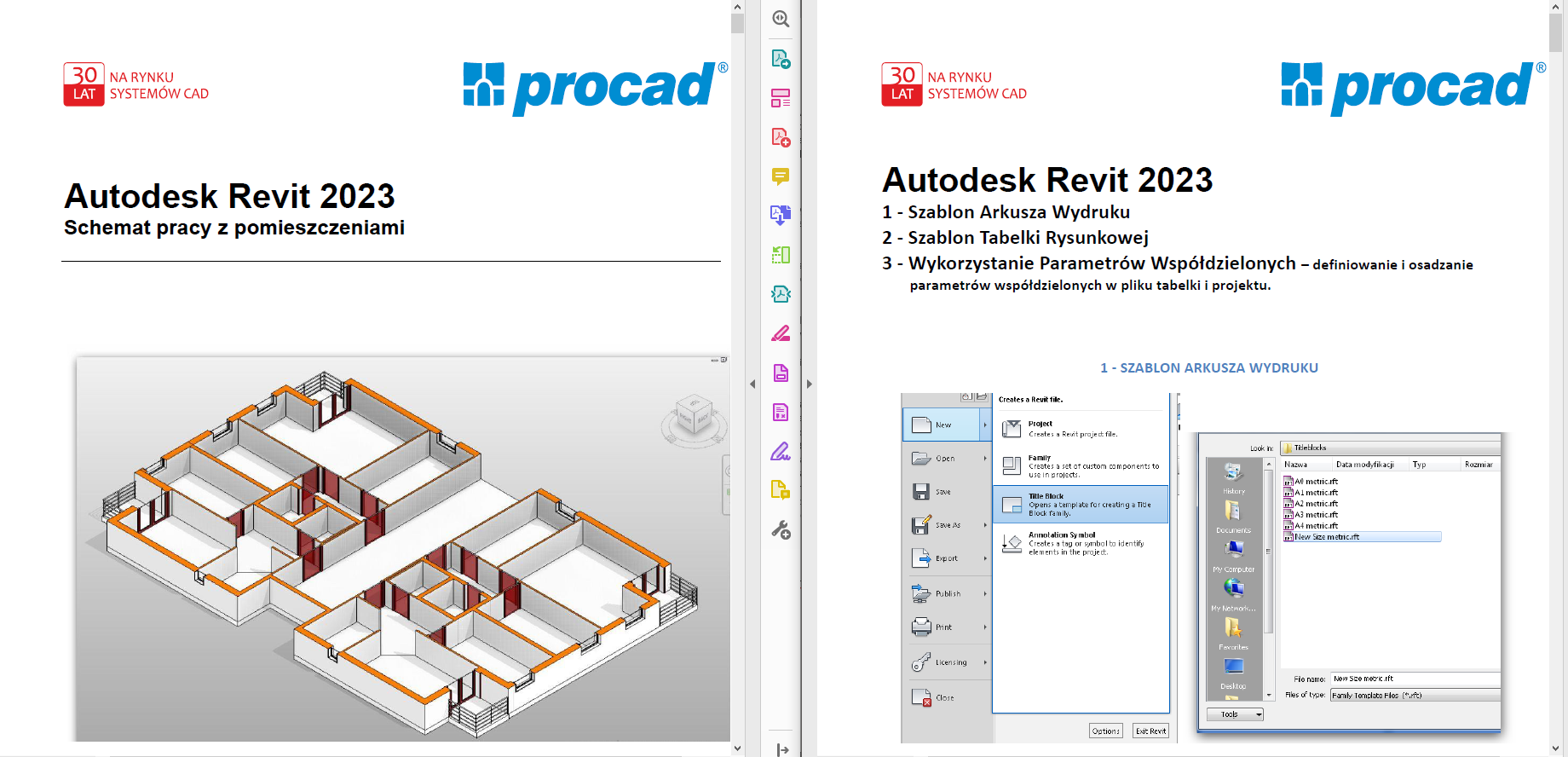Open the Export PDF tool
Viewport: 1568px width, 757px height.
pyautogui.click(x=781, y=59)
